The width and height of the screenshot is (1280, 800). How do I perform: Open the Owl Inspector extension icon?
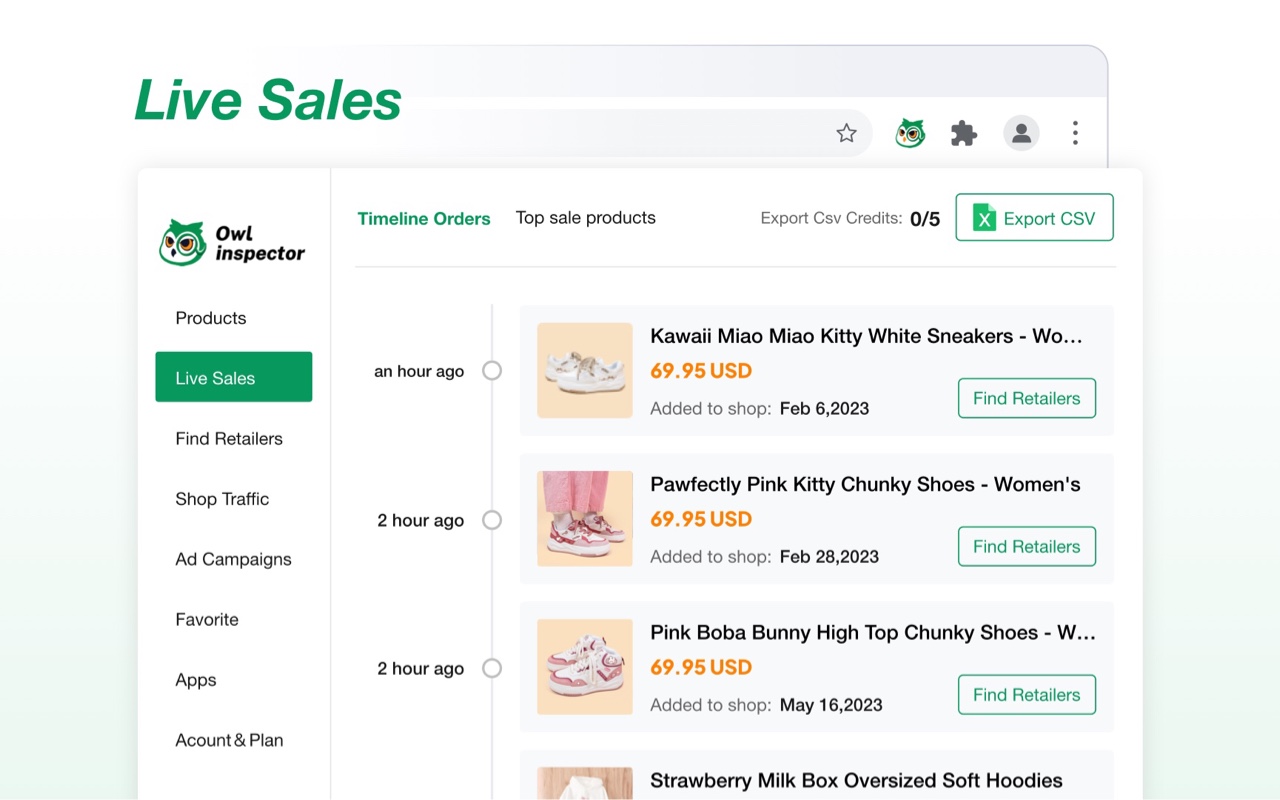910,133
